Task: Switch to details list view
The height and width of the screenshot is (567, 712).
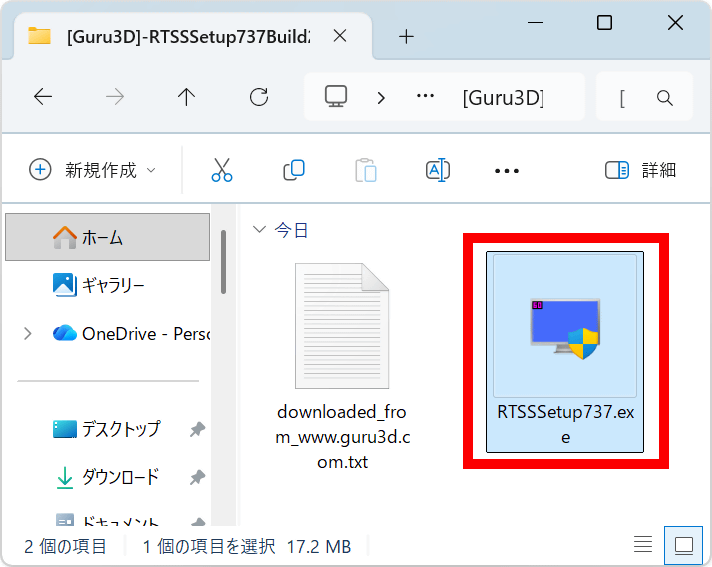Action: [x=643, y=544]
